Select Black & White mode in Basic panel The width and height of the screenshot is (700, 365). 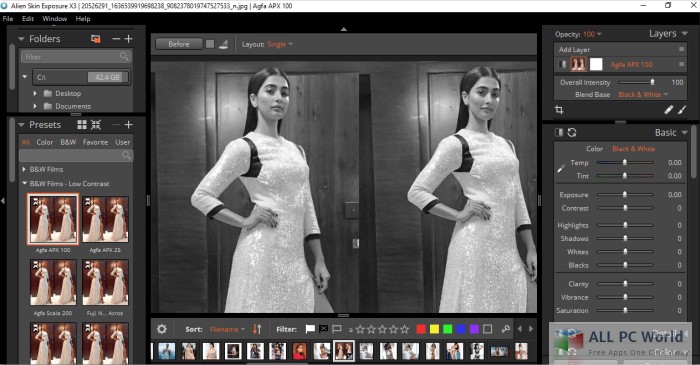click(633, 149)
